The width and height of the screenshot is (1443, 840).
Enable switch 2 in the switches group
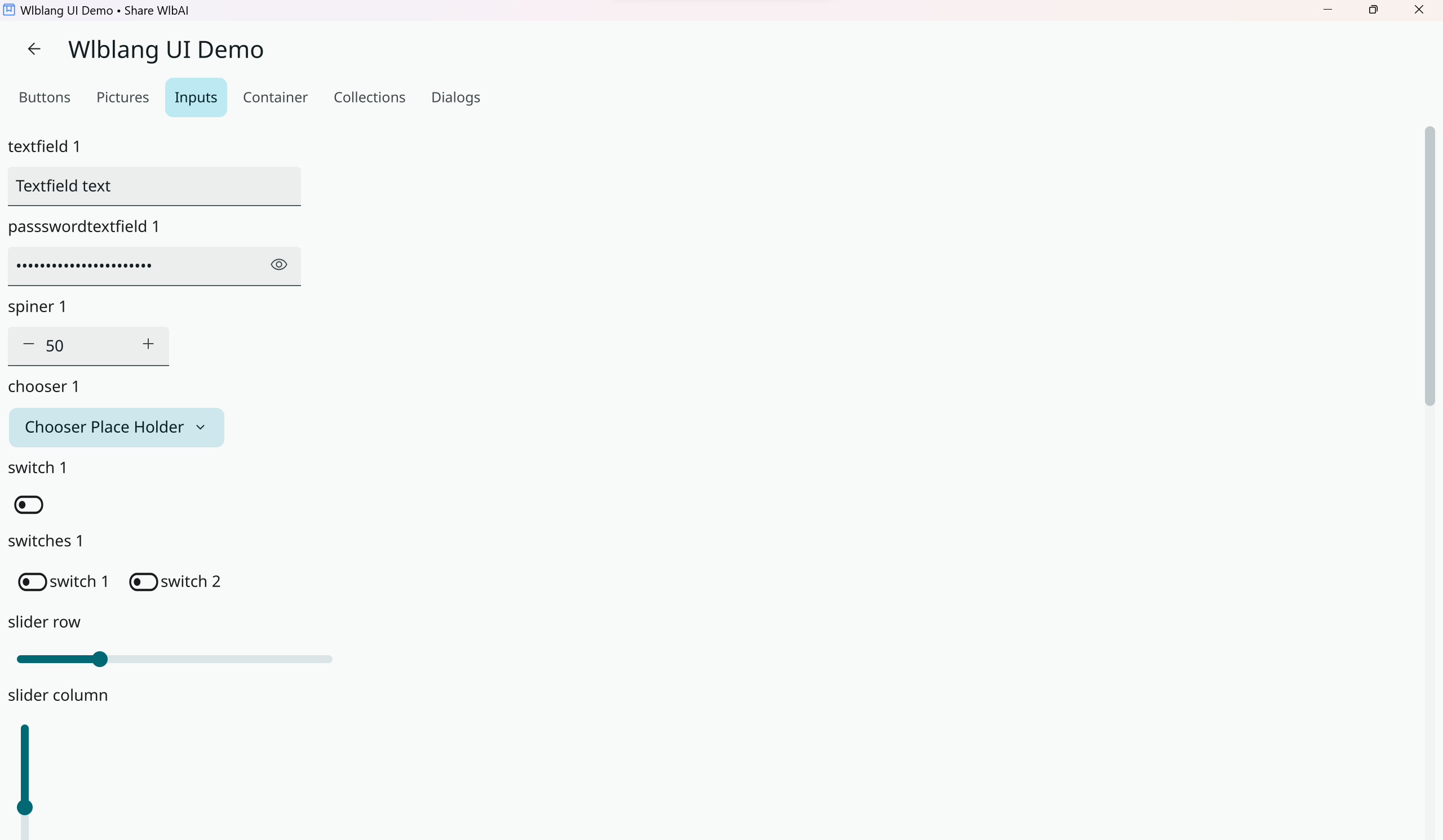(x=143, y=582)
